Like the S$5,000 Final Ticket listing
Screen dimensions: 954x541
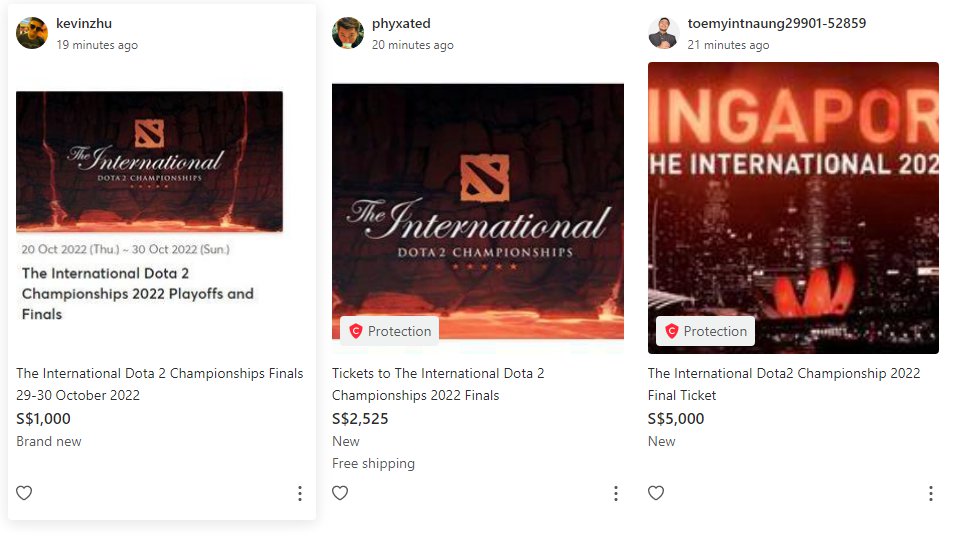pos(656,493)
